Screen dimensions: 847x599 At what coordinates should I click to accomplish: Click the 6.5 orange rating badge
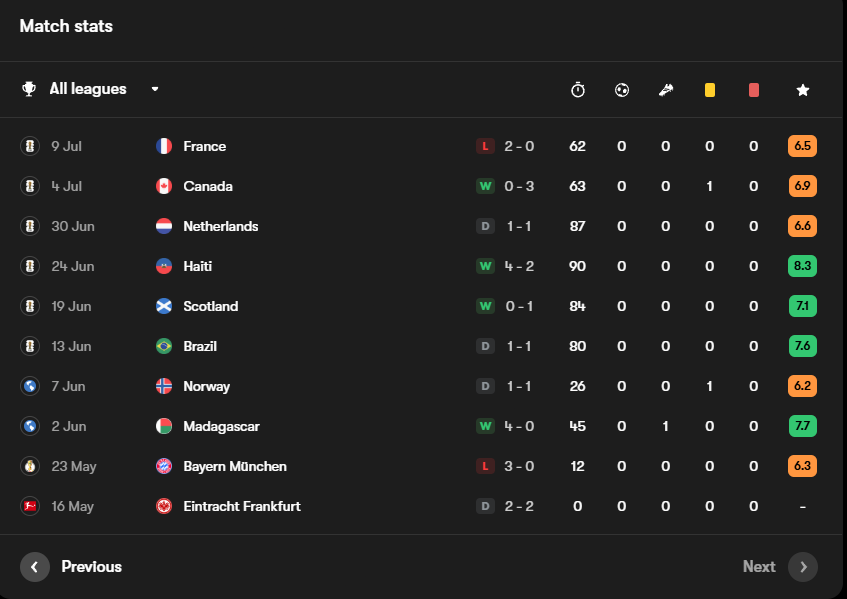coord(802,146)
